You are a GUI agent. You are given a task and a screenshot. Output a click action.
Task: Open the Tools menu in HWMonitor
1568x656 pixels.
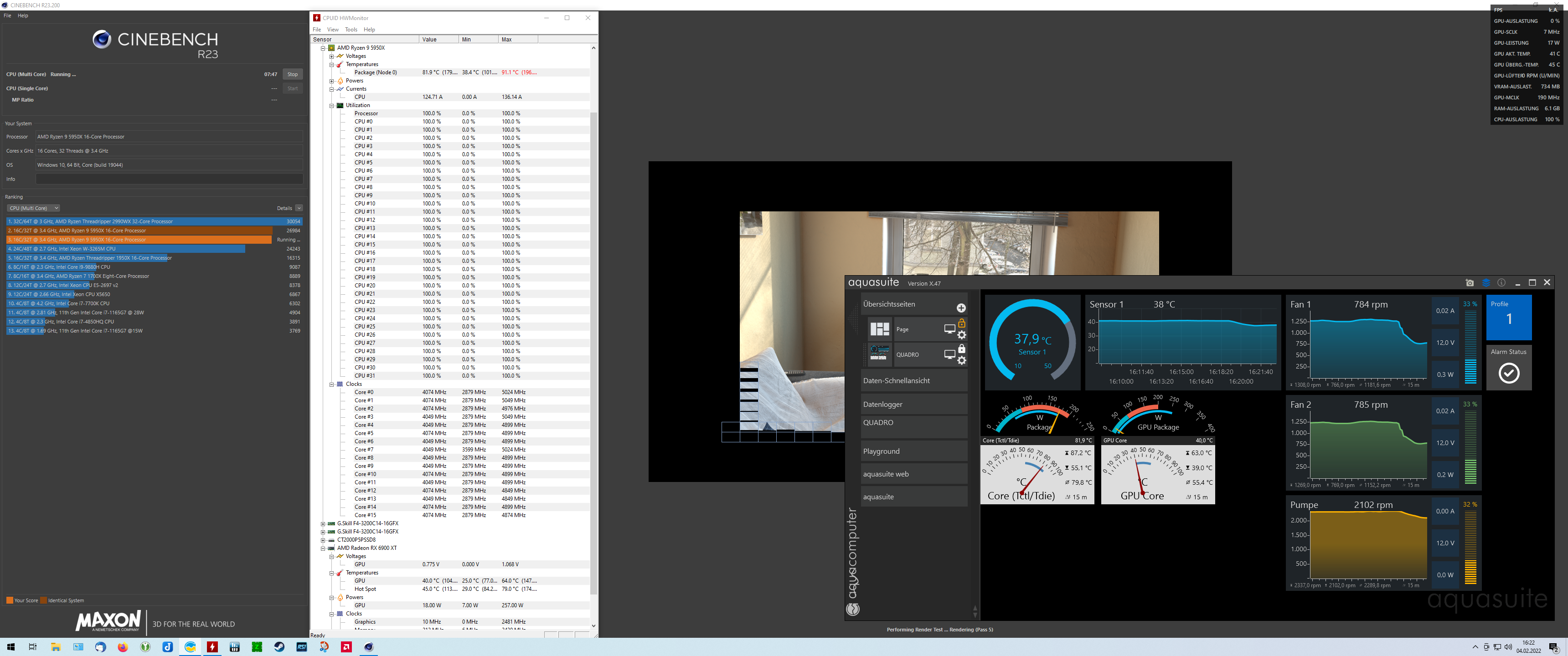[x=351, y=29]
